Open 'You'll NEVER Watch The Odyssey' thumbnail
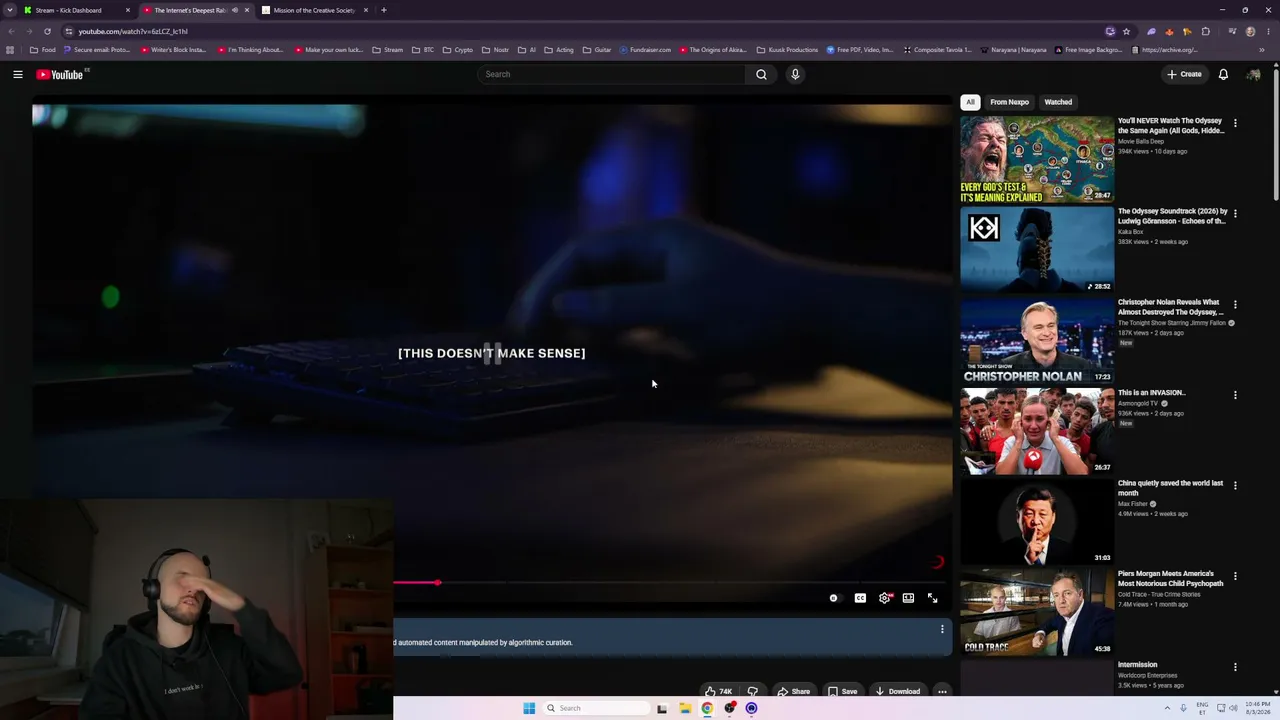Image resolution: width=1280 pixels, height=720 pixels. (x=1037, y=160)
